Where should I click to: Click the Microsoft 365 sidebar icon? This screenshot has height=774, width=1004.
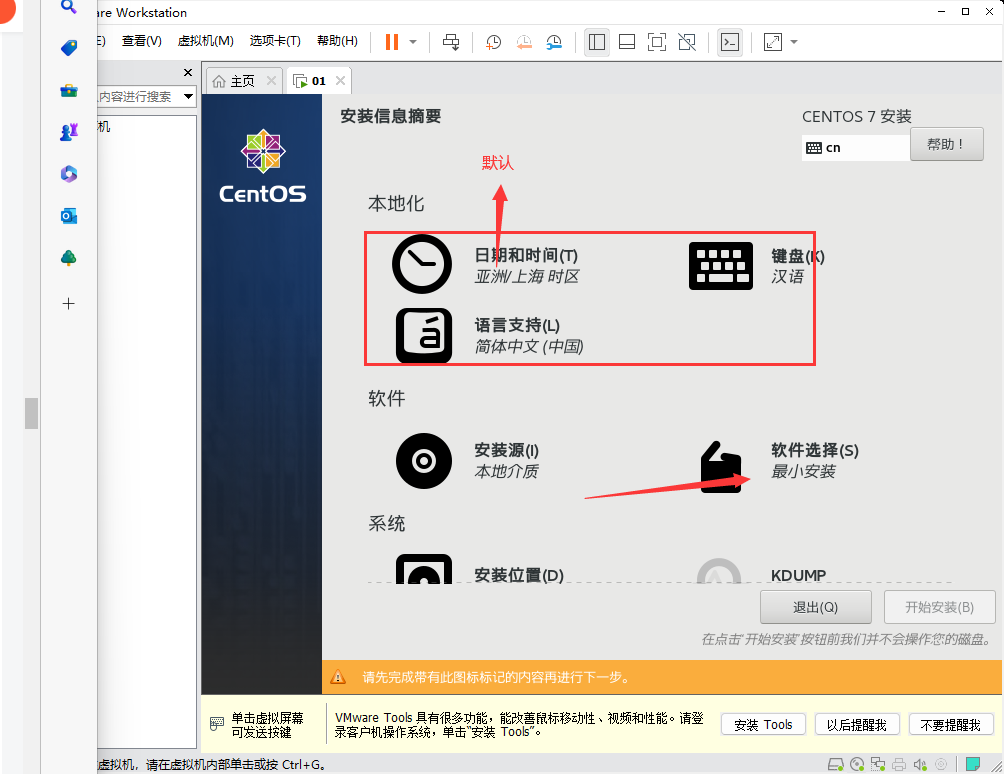[x=69, y=173]
